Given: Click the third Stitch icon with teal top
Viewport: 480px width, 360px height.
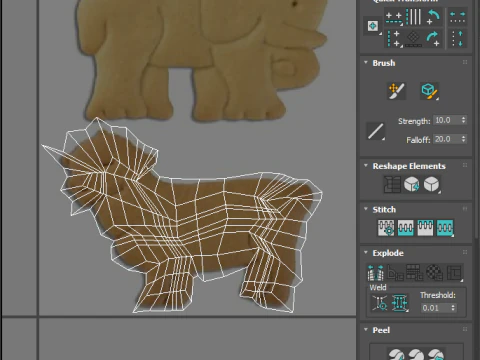Looking at the screenshot, I should point(425,228).
